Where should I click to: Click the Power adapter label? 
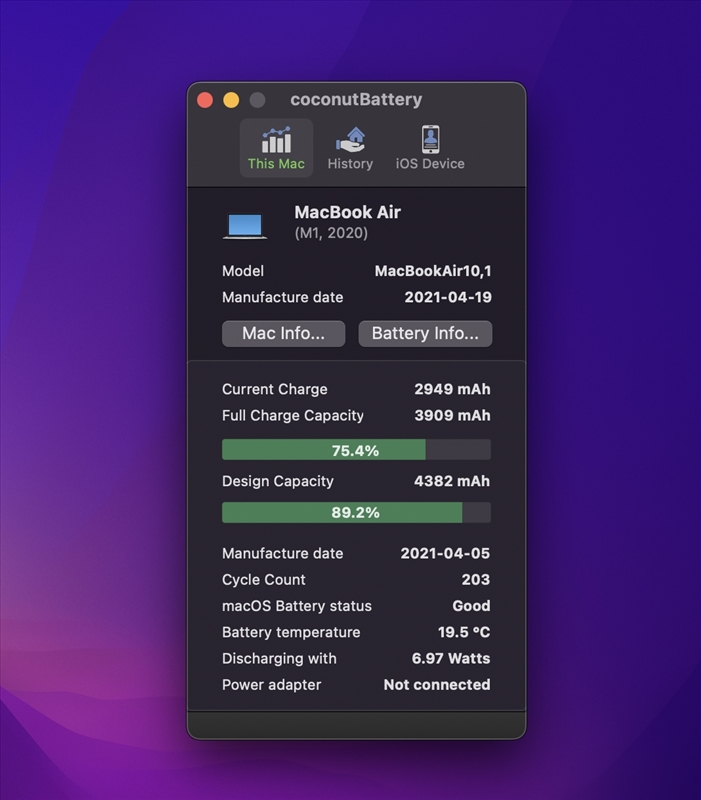pos(271,685)
